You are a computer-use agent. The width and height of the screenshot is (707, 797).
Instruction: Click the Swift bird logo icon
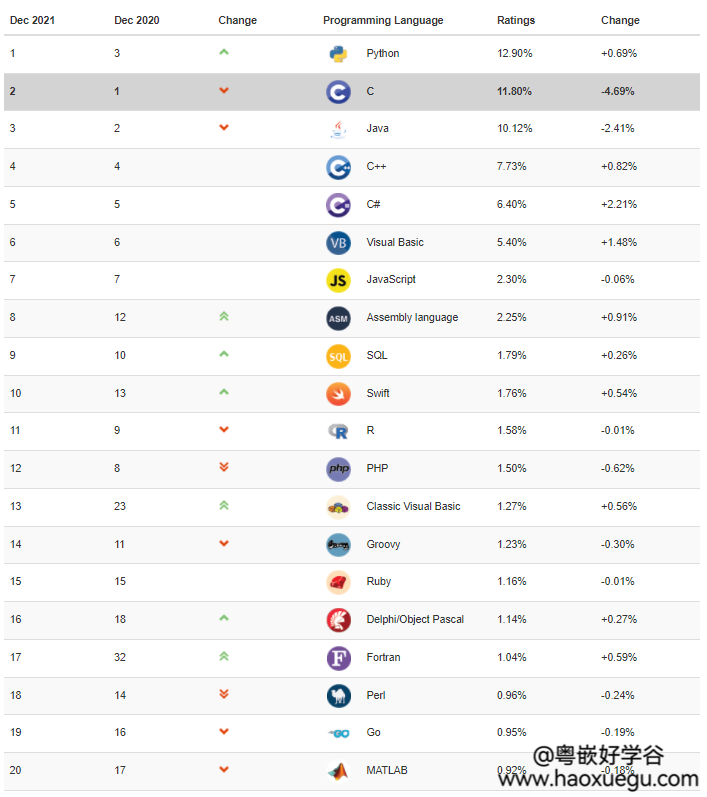(338, 394)
